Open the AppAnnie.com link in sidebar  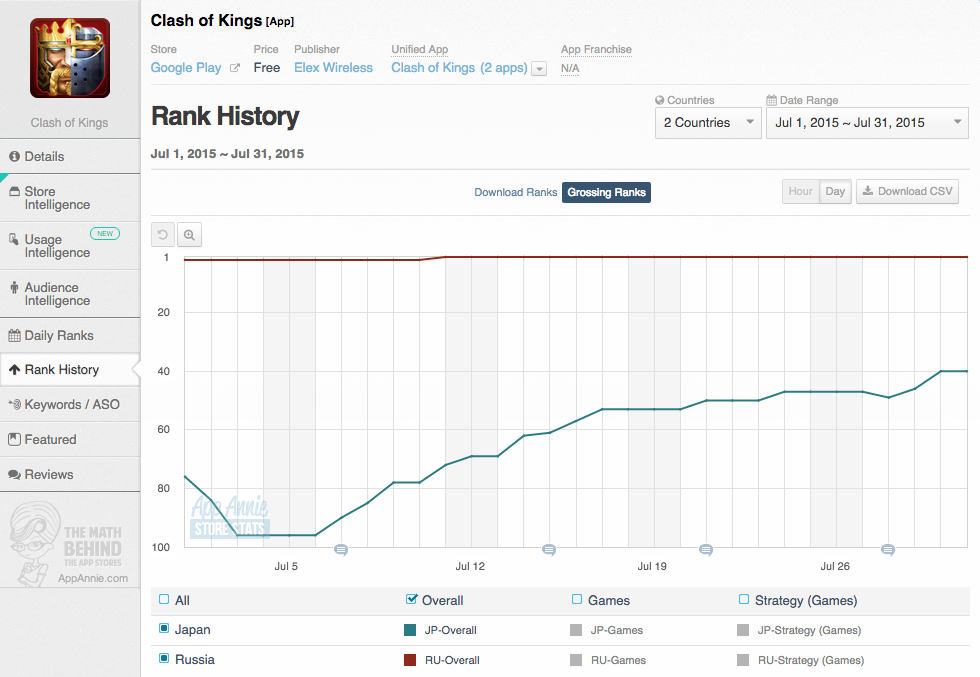coord(93,578)
